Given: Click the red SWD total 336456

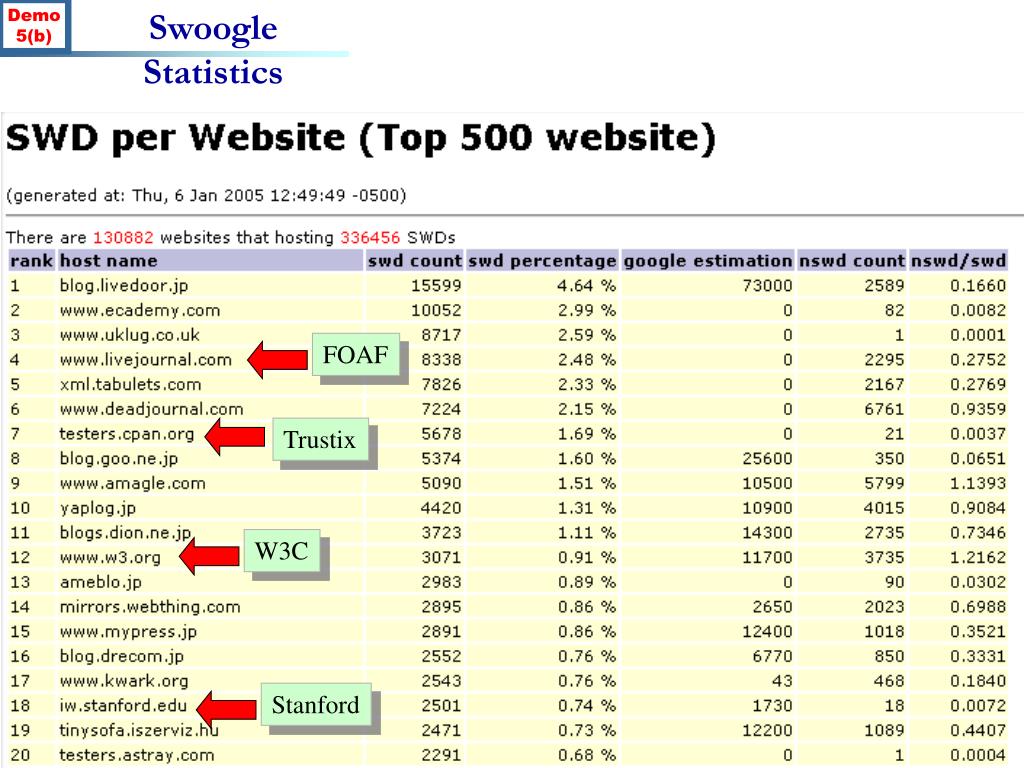Looking at the screenshot, I should [x=370, y=237].
